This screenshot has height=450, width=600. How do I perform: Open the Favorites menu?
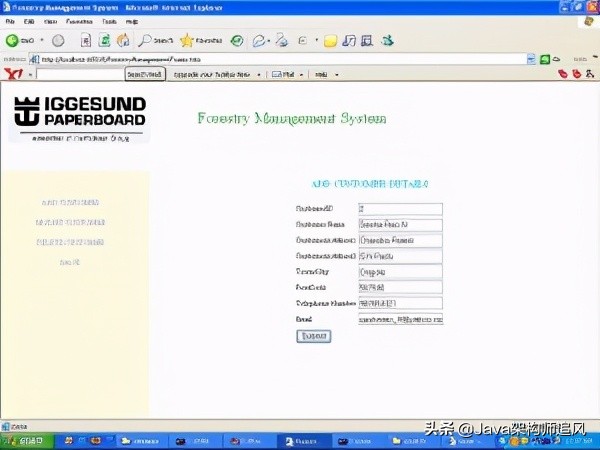coord(77,21)
